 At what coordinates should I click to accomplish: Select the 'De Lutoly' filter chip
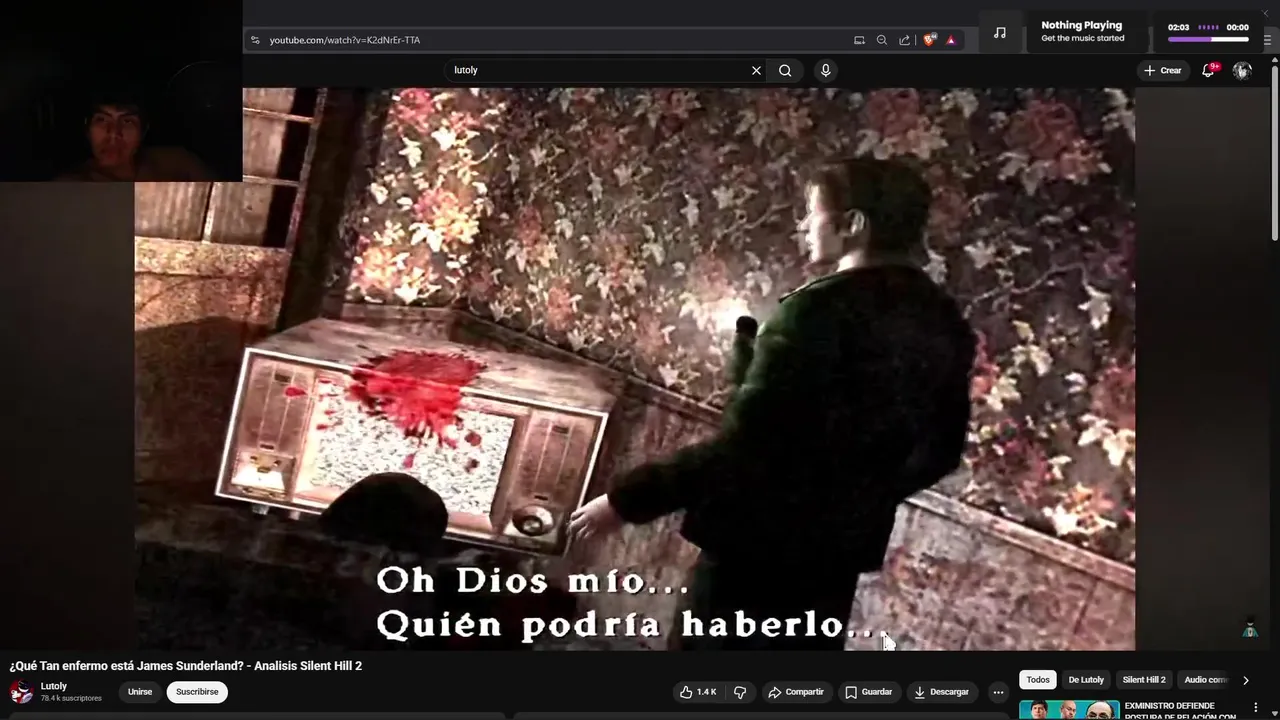click(x=1086, y=680)
